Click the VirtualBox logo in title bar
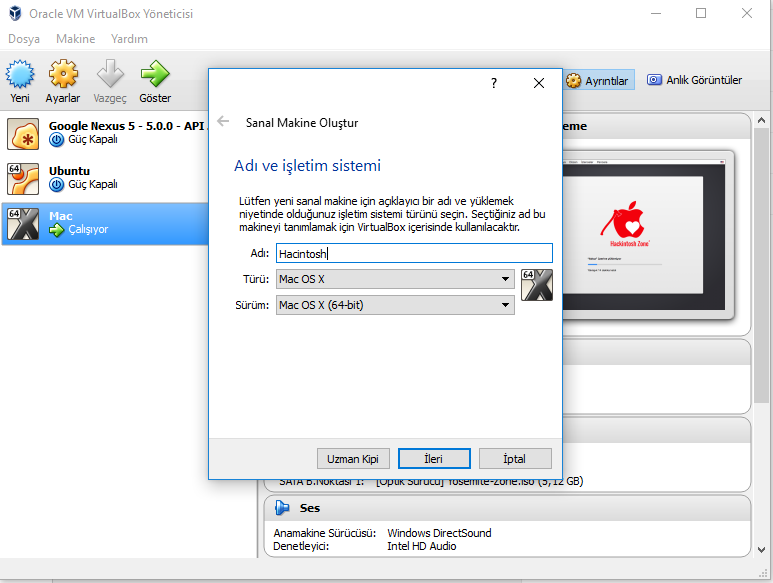 [15, 13]
